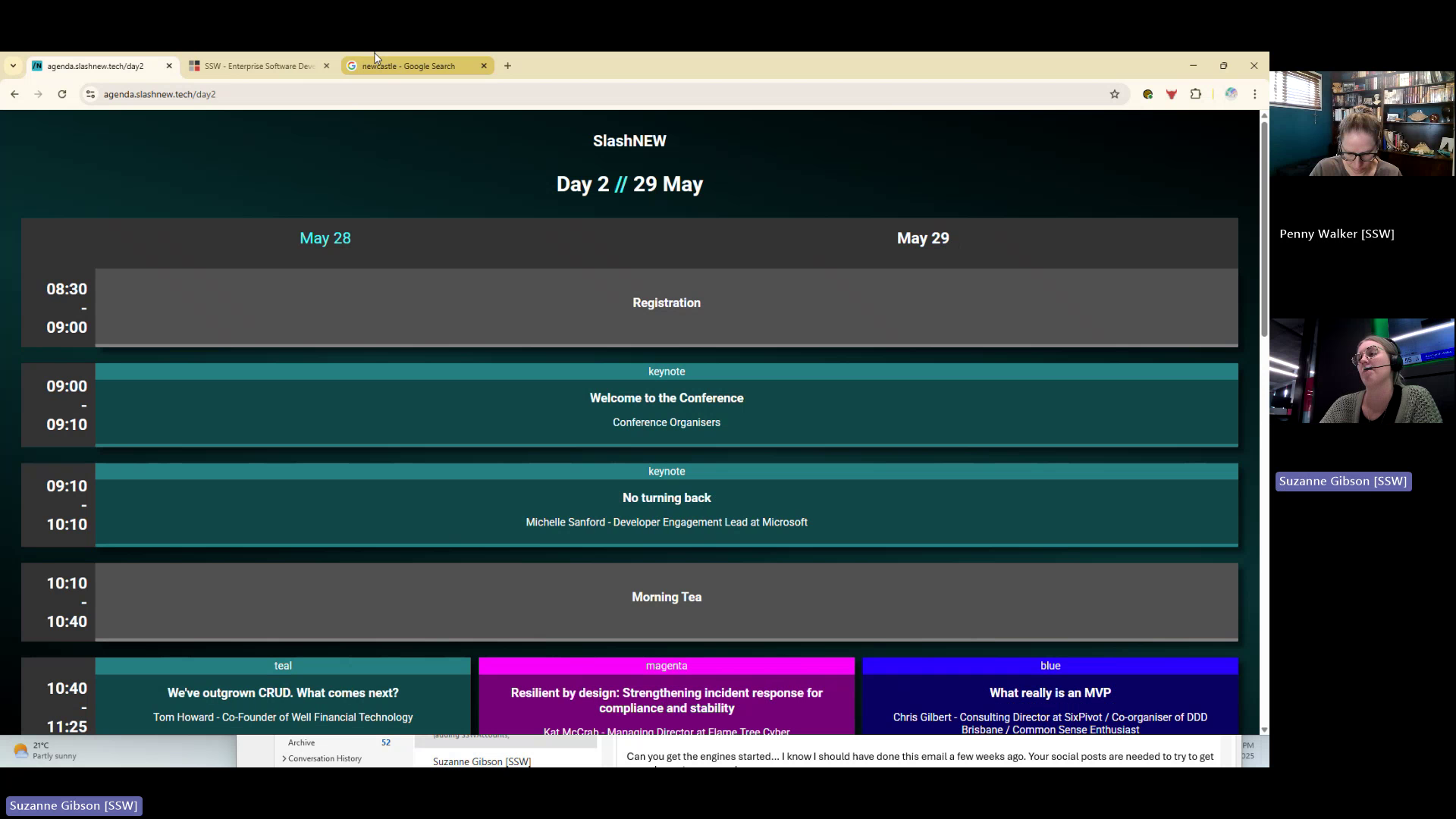Screen dimensions: 1456x819
Task: Open the Extensions puzzle-piece menu
Action: (x=1196, y=94)
